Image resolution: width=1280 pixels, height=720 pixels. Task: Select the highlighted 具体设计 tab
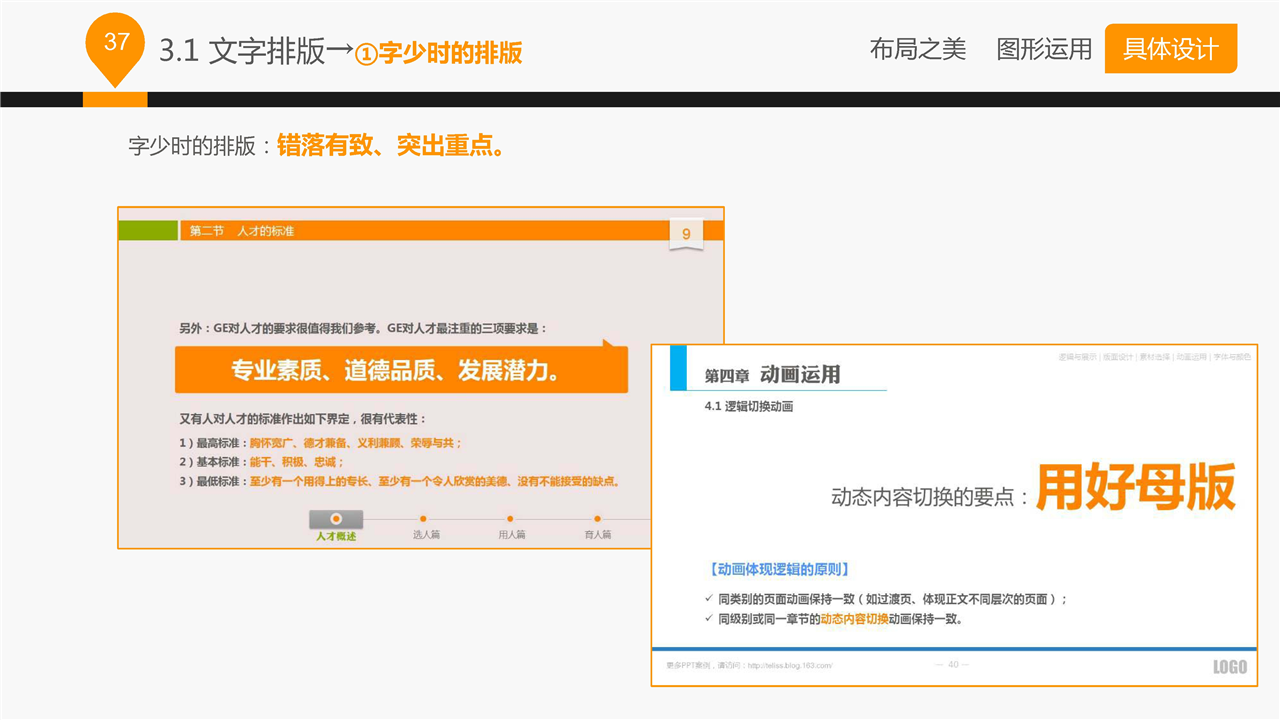[x=1170, y=49]
